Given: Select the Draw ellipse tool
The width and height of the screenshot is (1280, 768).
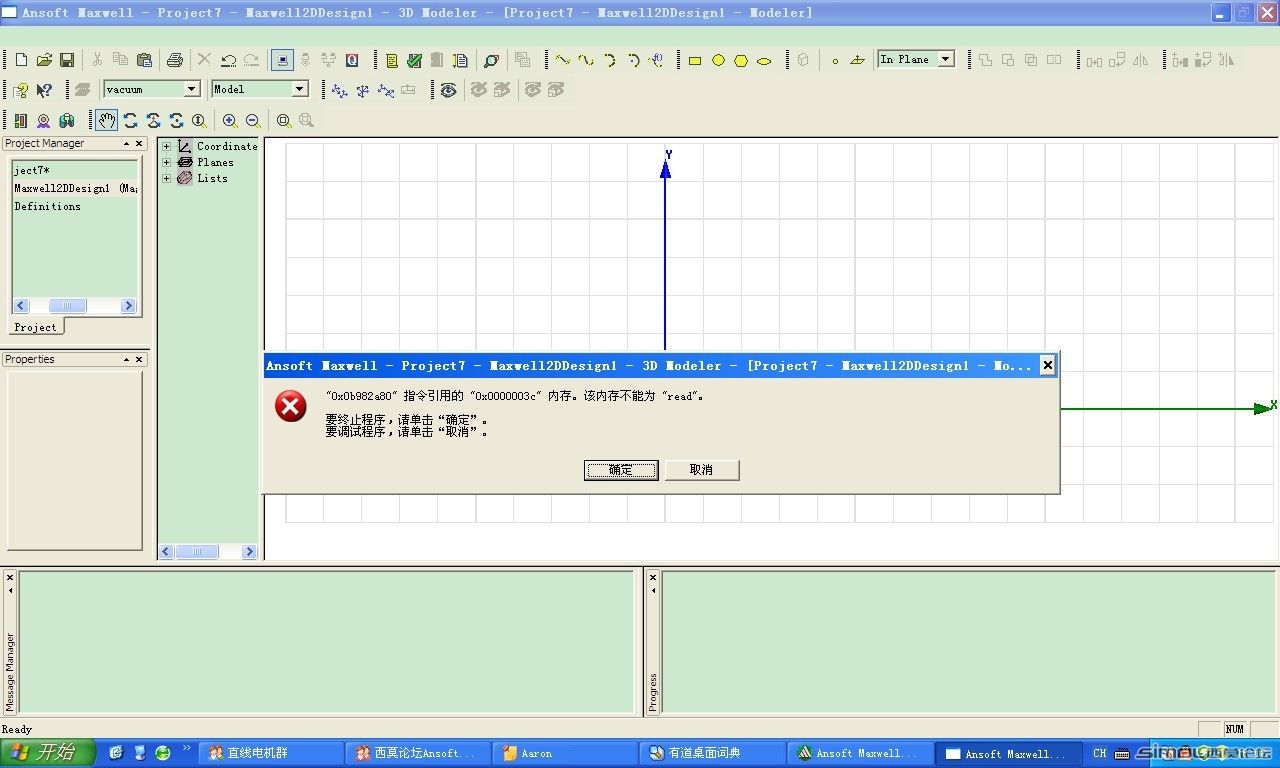Looking at the screenshot, I should pos(764,60).
